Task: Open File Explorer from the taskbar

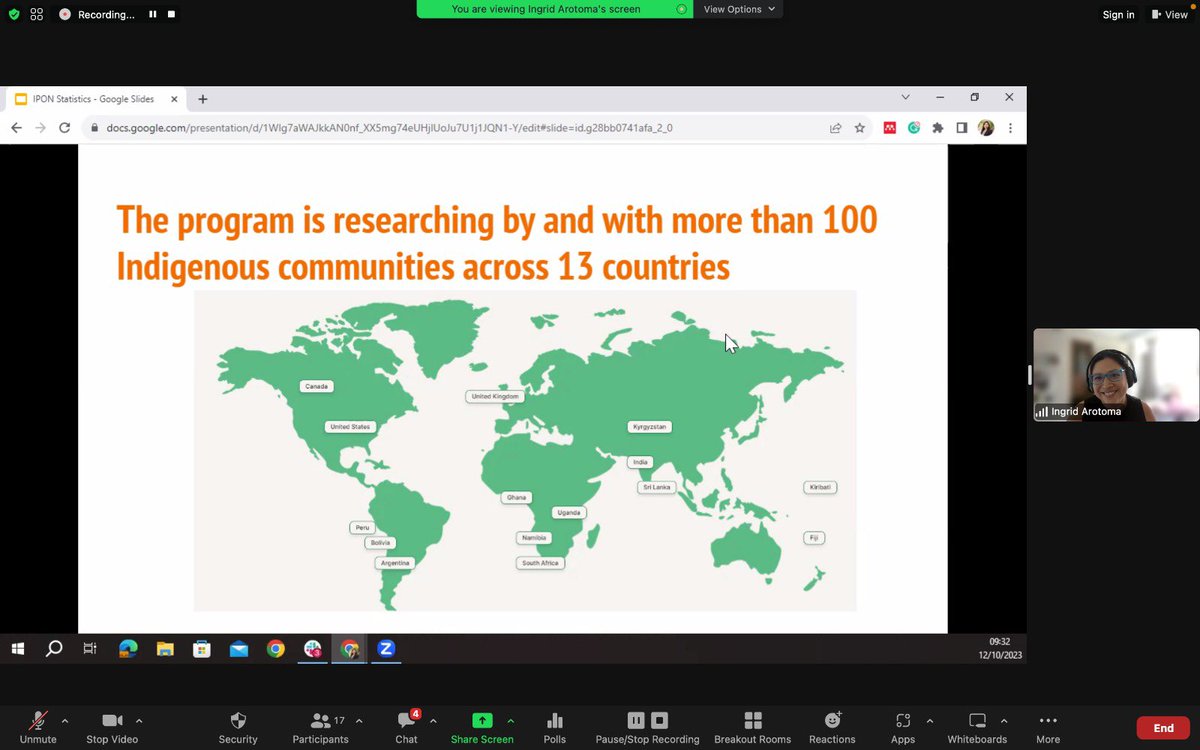Action: 165,649
